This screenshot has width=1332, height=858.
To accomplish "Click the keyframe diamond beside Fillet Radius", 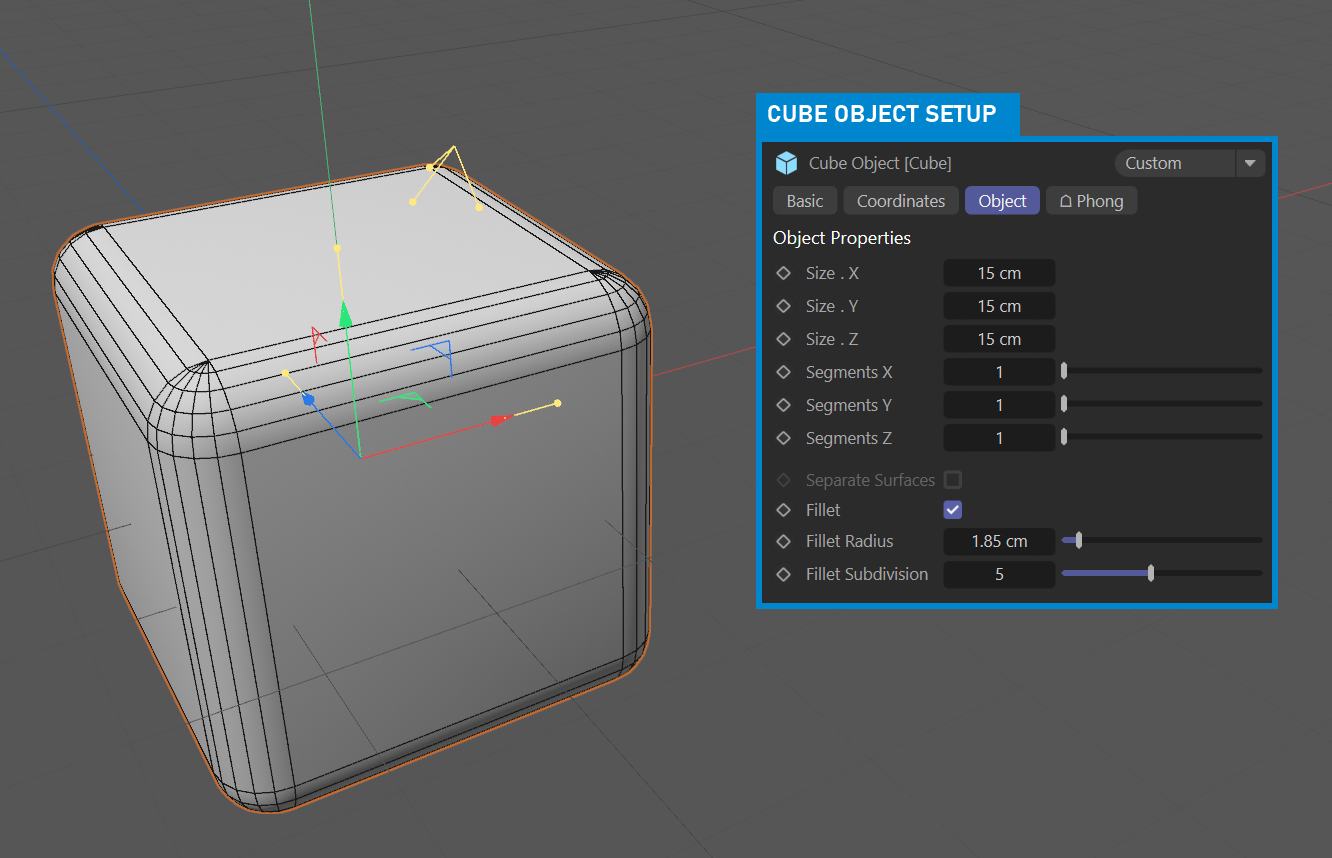I will pyautogui.click(x=784, y=541).
